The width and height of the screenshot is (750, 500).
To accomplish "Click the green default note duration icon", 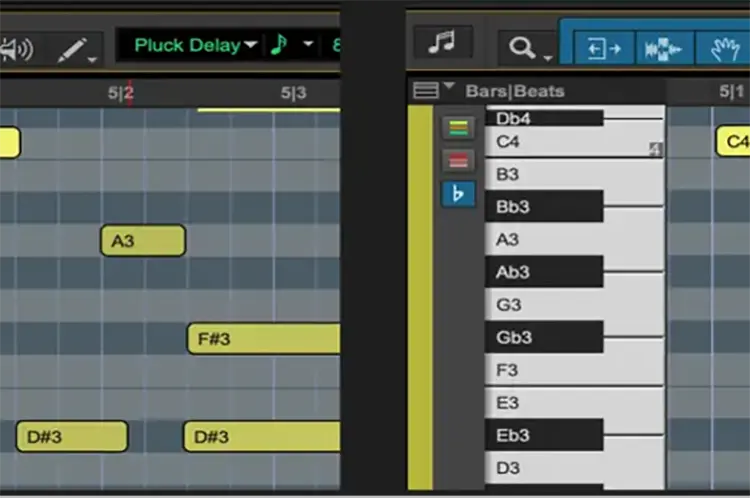I will click(x=279, y=44).
